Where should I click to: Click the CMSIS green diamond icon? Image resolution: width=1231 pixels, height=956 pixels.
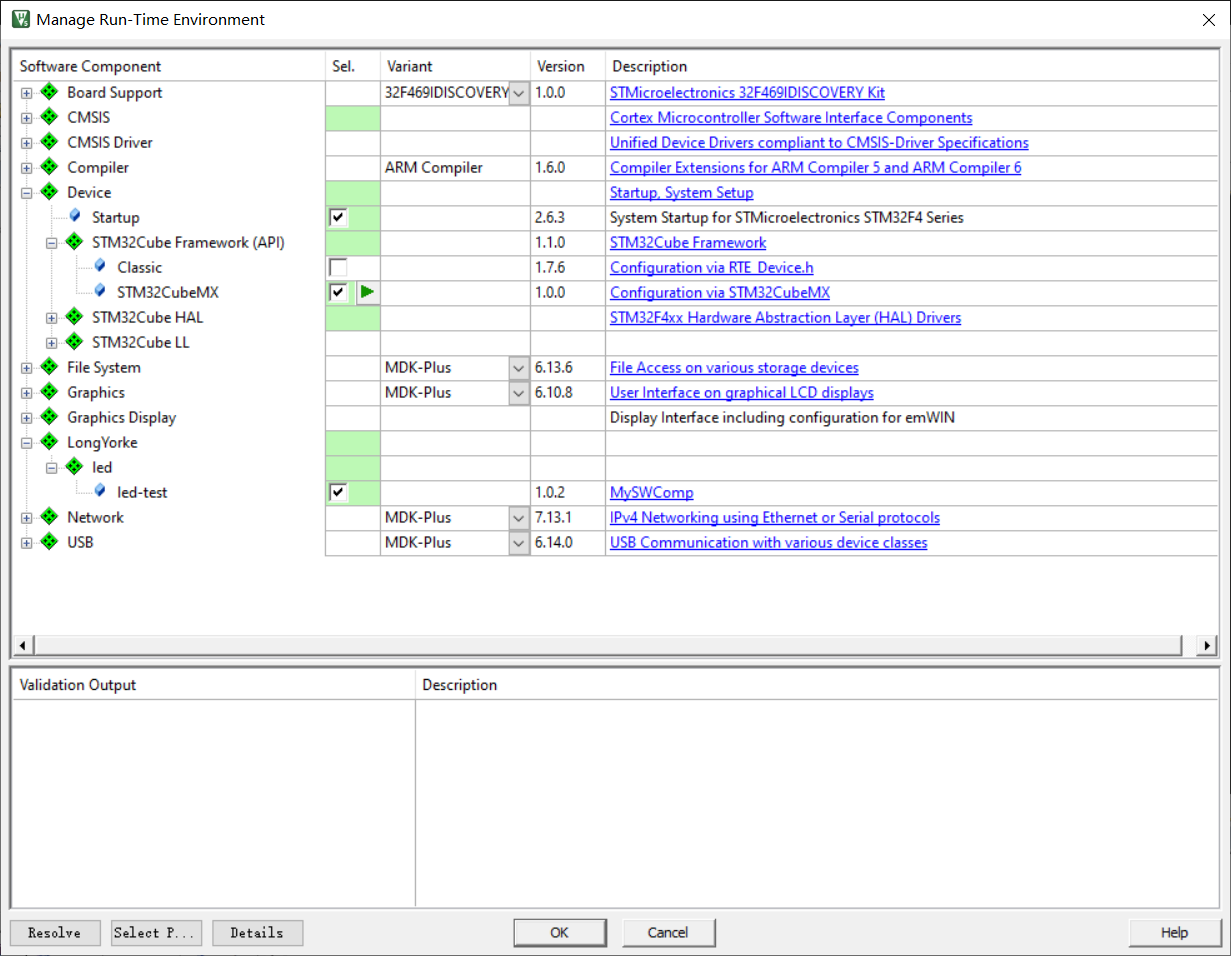(50, 118)
